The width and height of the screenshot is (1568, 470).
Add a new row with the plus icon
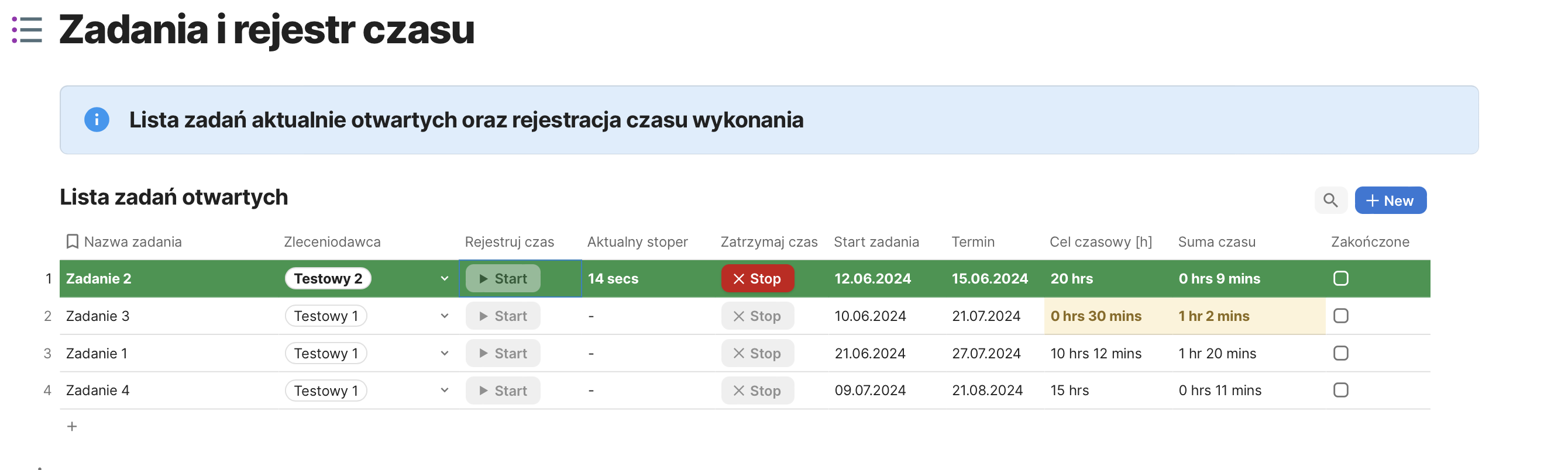pos(72,427)
